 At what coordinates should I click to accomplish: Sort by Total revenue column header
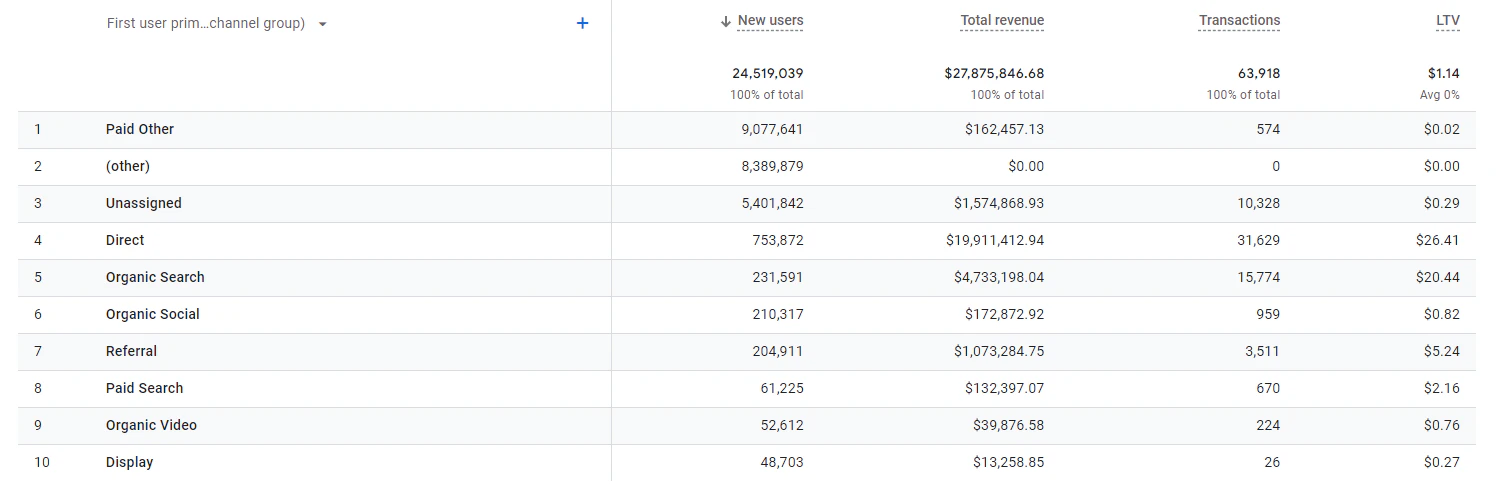(1002, 21)
